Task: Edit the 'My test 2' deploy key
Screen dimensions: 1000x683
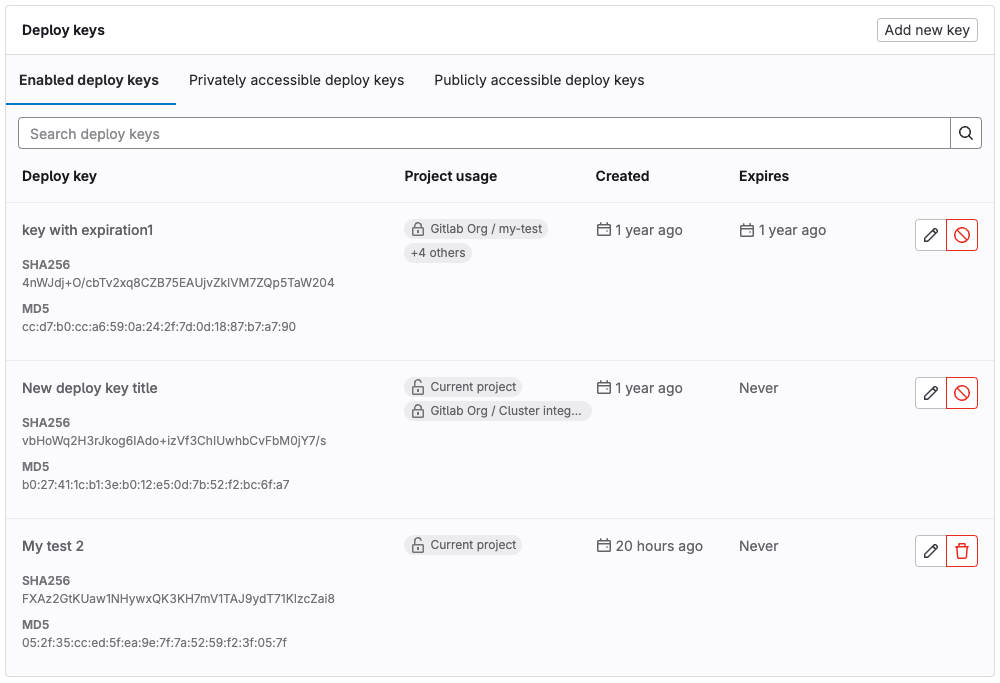Action: [x=930, y=551]
